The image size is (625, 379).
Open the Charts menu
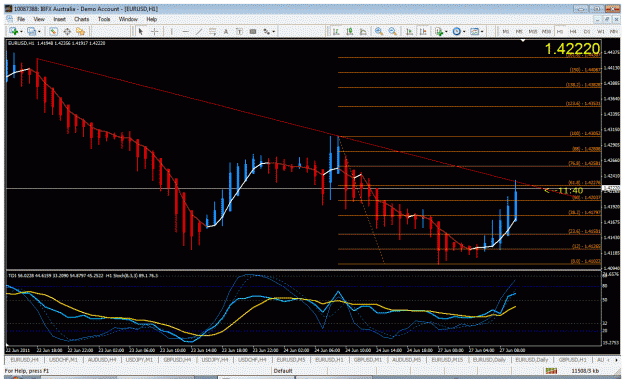click(81, 19)
